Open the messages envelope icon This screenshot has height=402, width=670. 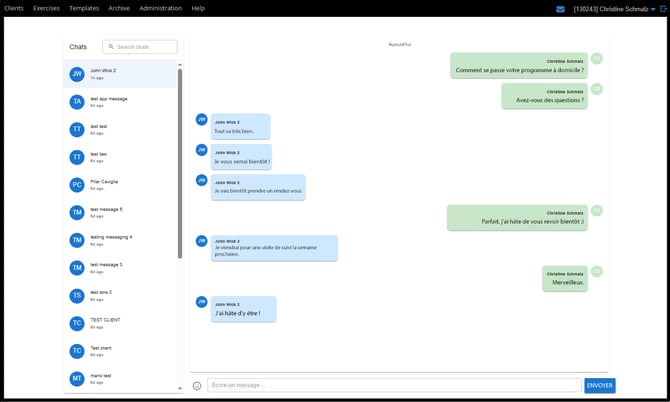tap(560, 8)
